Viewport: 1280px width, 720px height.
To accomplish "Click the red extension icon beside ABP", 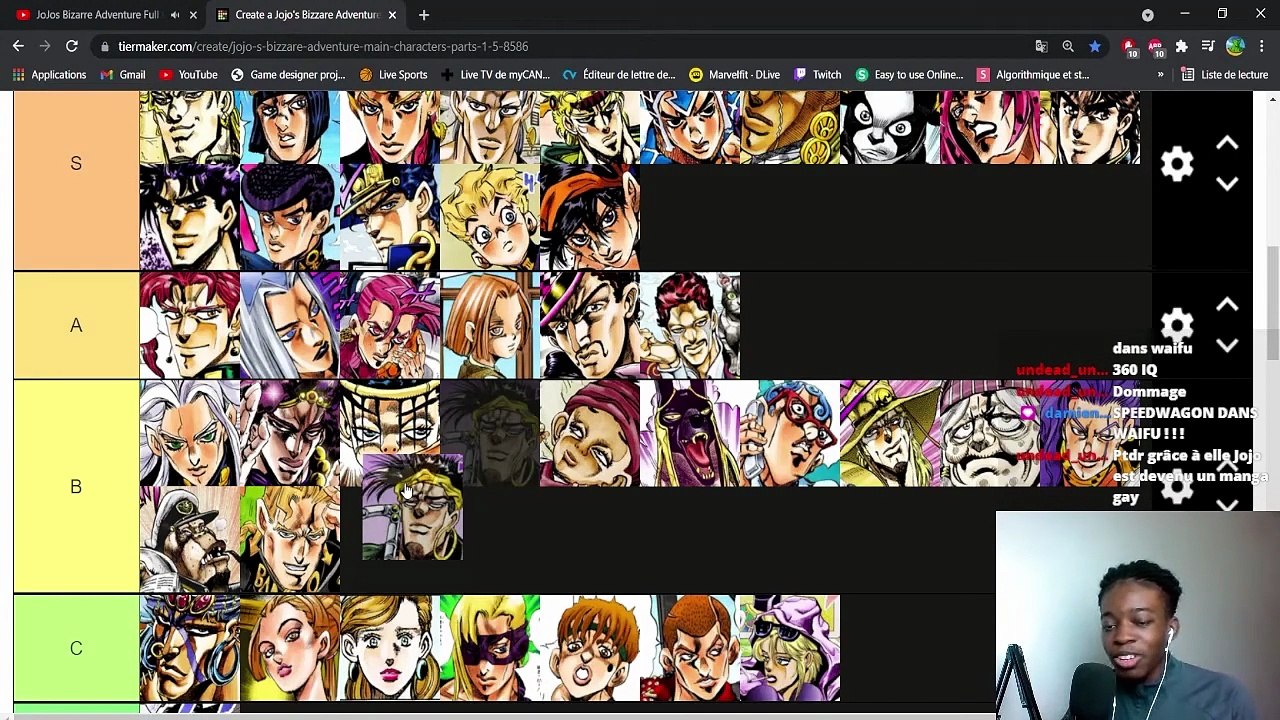I will click(1128, 46).
